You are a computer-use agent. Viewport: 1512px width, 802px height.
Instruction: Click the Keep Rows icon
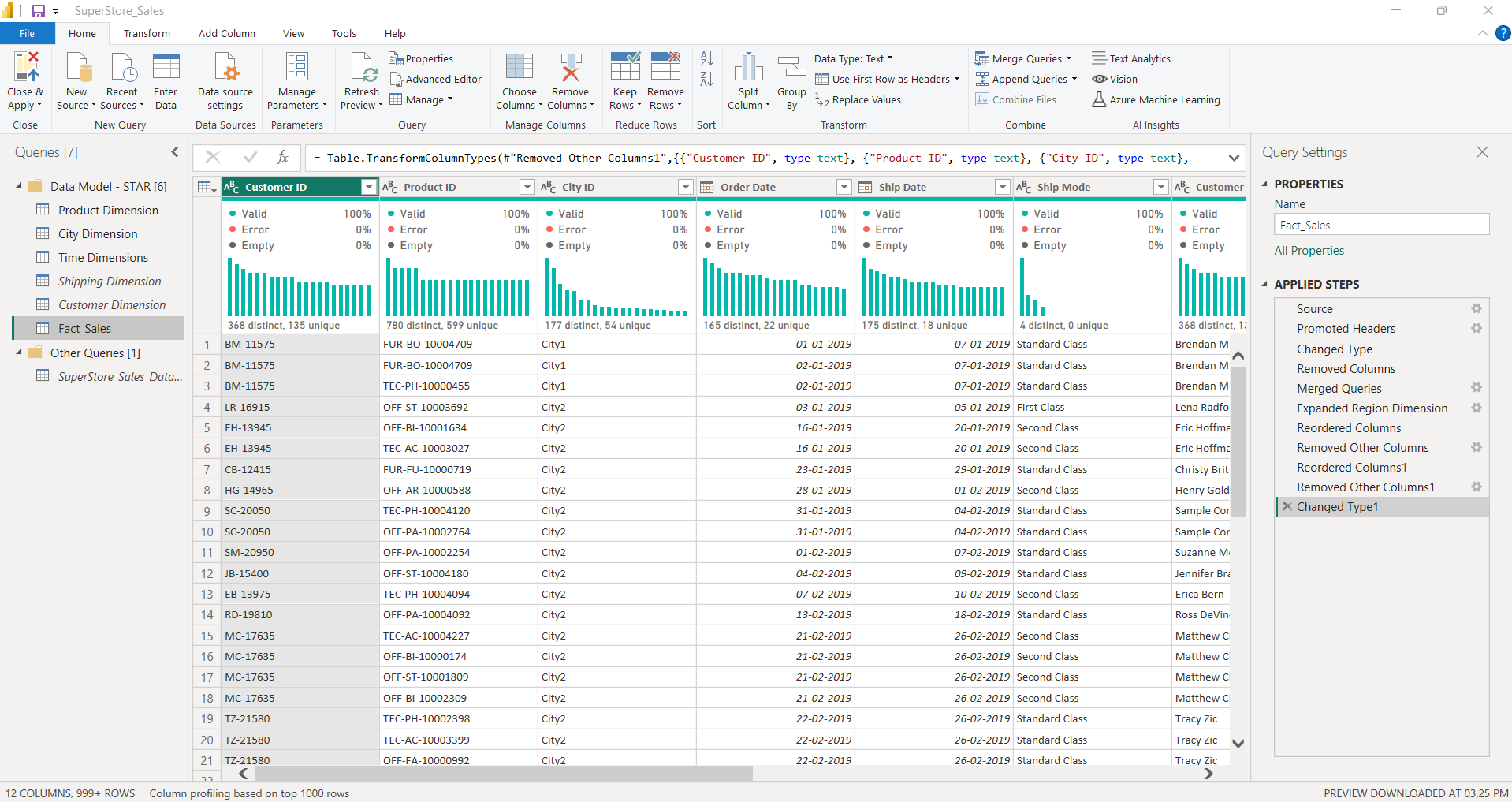(625, 67)
